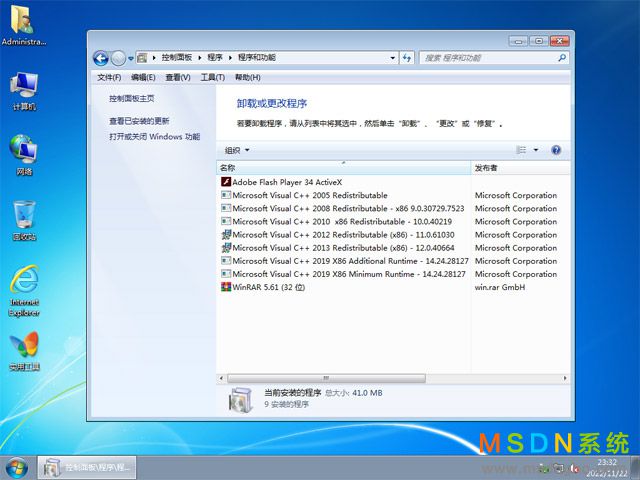Close the Programs and Features window
Viewport: 640px width, 480px height.
tap(559, 41)
